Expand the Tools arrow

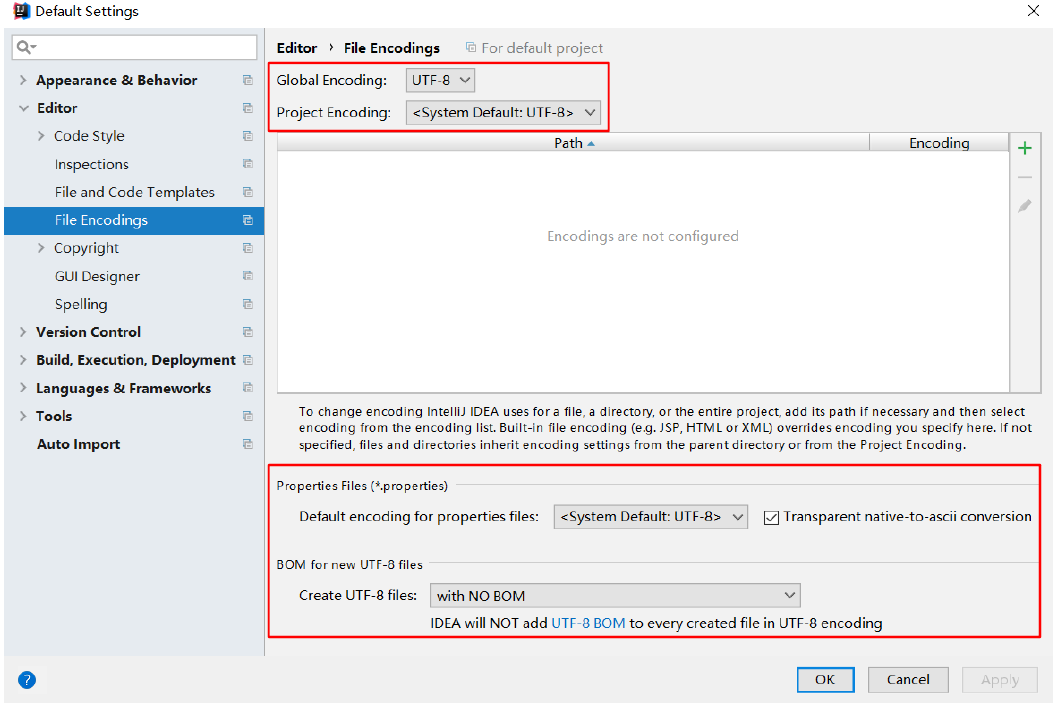click(x=23, y=417)
